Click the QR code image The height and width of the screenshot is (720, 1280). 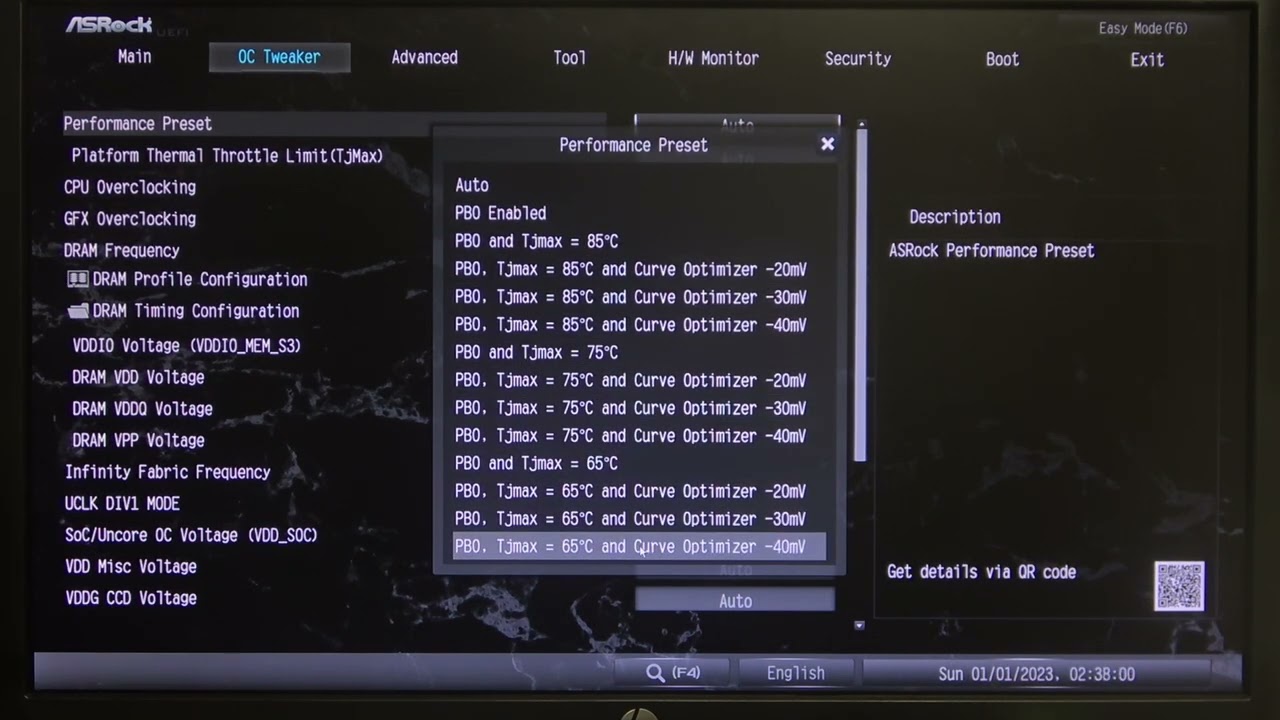click(x=1179, y=586)
